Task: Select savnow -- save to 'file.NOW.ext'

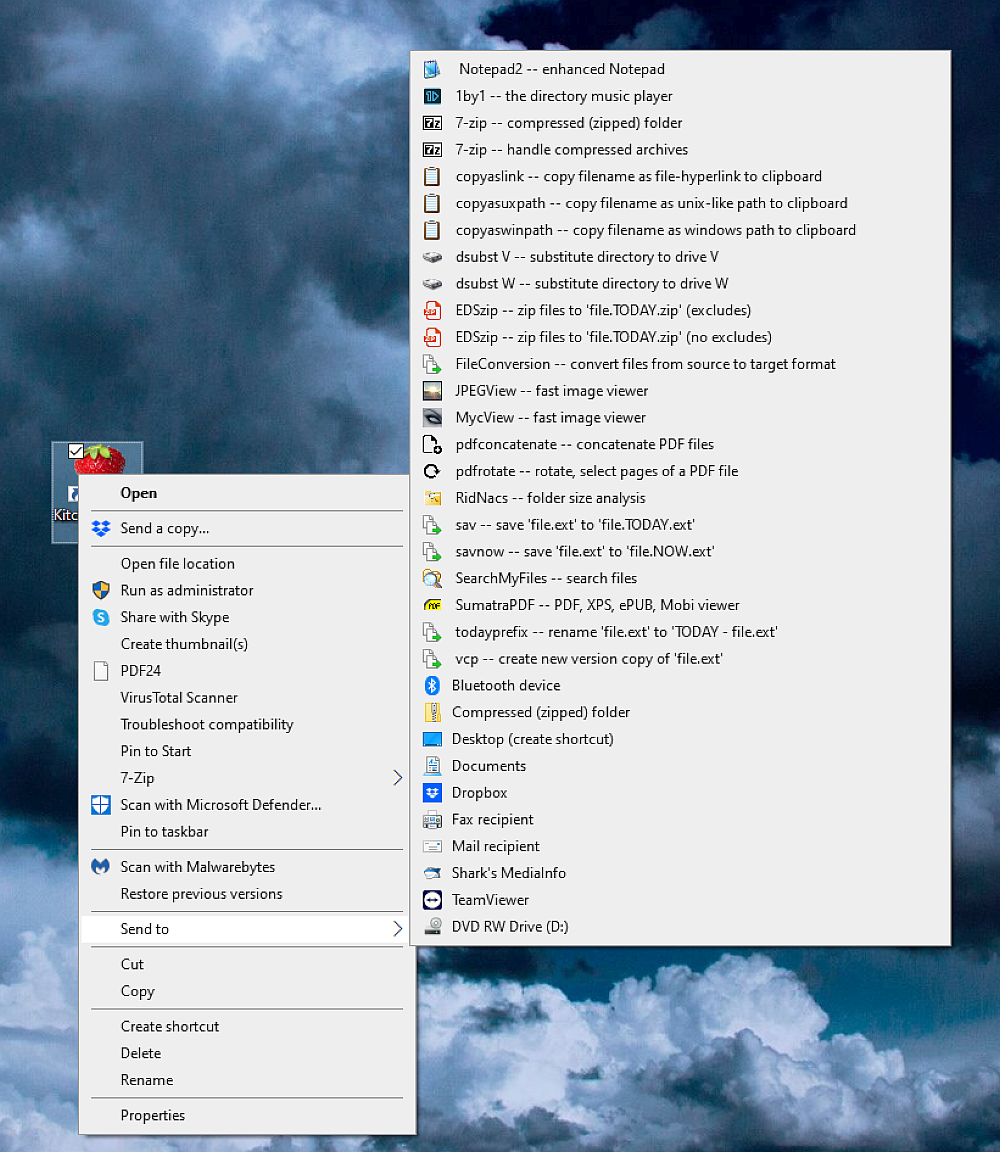Action: coord(680,552)
